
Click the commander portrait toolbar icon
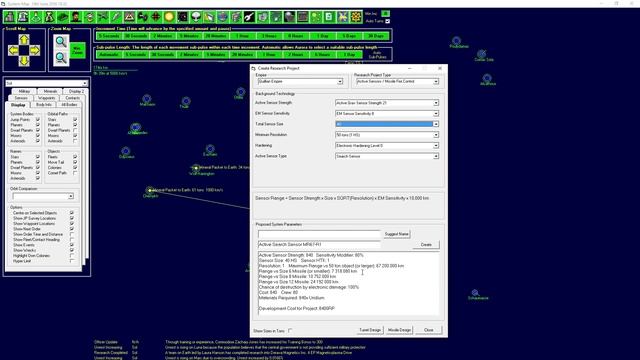tap(76, 17)
